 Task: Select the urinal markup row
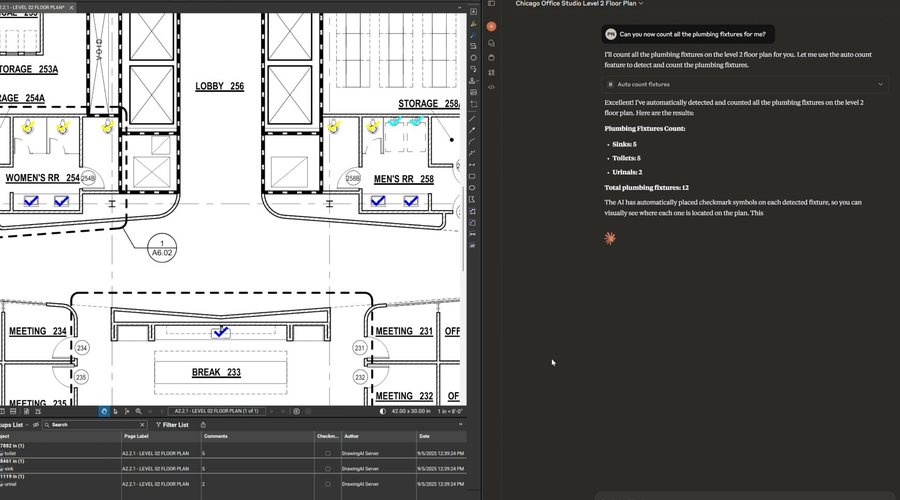233,484
